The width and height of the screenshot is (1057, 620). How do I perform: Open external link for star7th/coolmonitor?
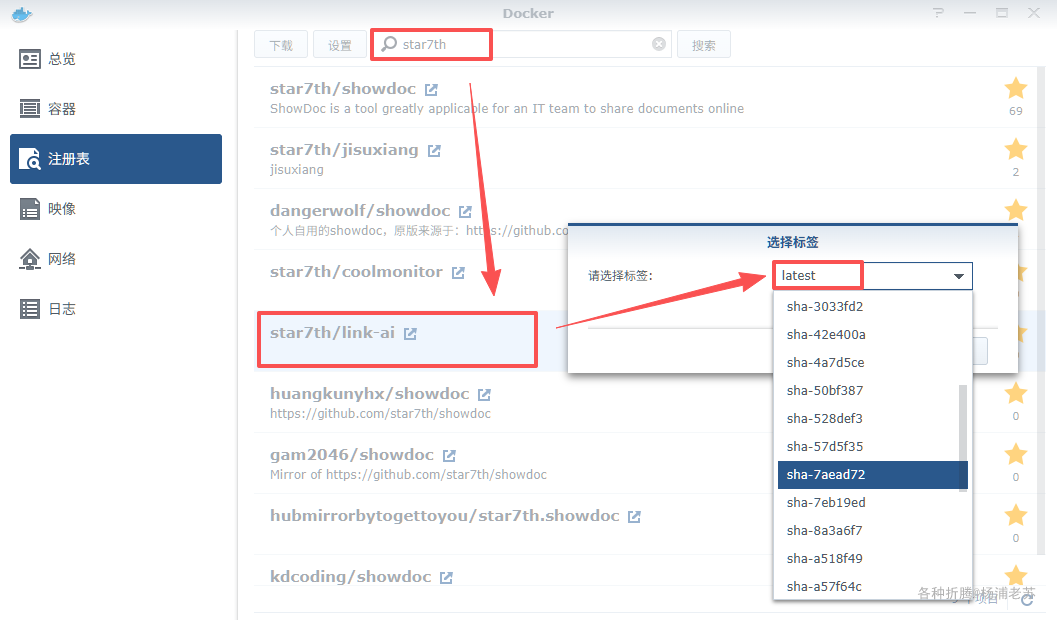coord(458,272)
